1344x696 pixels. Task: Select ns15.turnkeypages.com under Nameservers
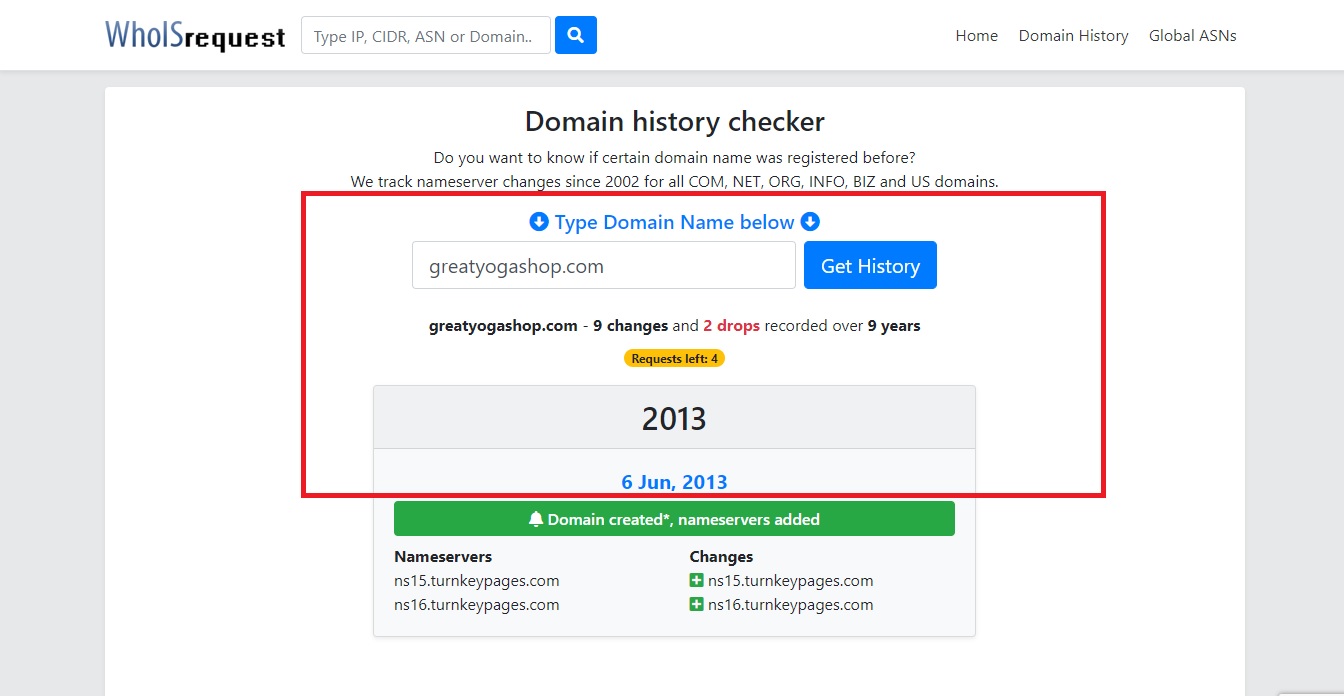pyautogui.click(x=476, y=581)
